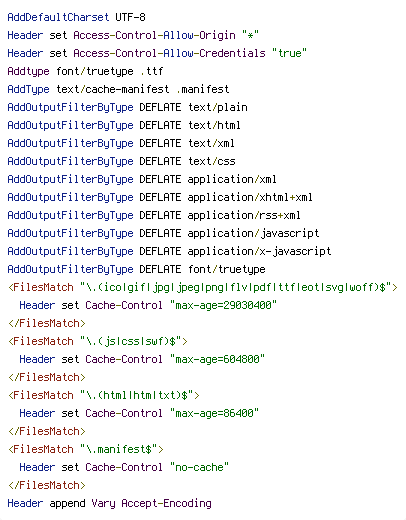Select the font/truetype deflate line
This screenshot has width=406, height=520.
136,269
